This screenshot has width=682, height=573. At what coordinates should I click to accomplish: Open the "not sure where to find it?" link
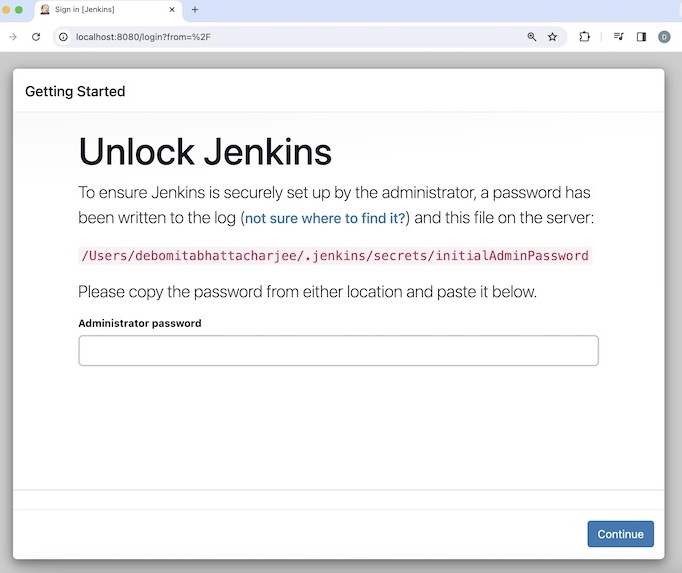click(x=325, y=218)
